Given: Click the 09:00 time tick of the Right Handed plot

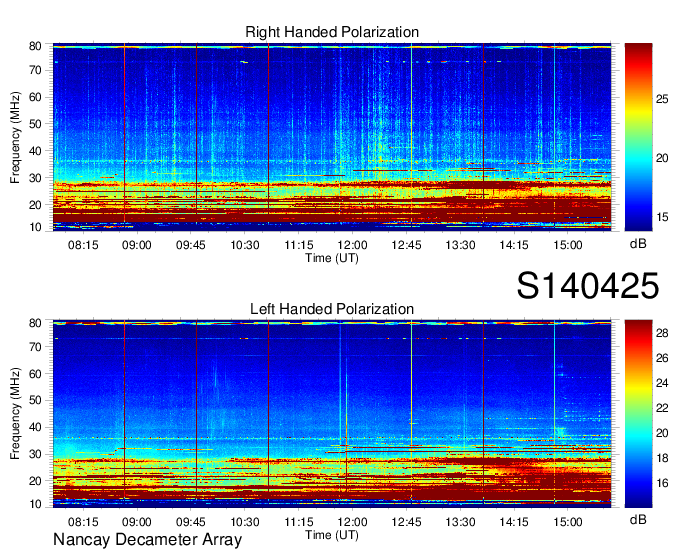Looking at the screenshot, I should coord(137,245).
